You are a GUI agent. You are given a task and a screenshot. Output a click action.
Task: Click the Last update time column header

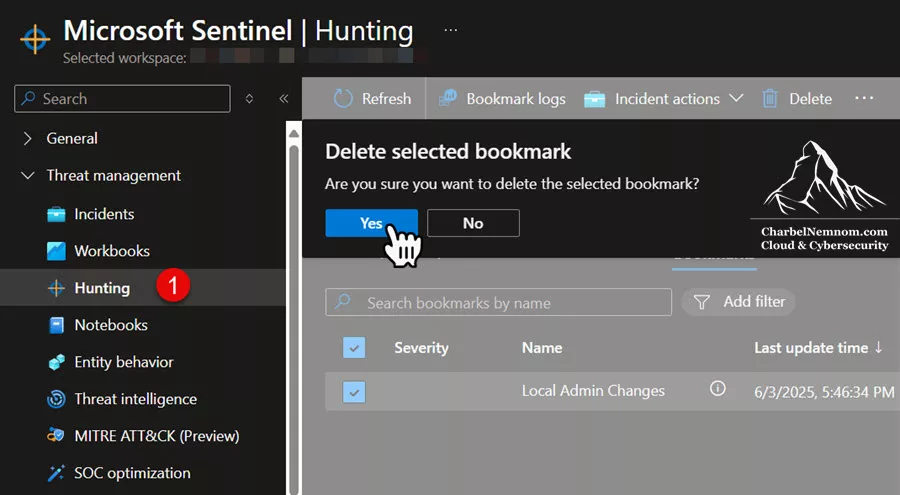coord(811,347)
